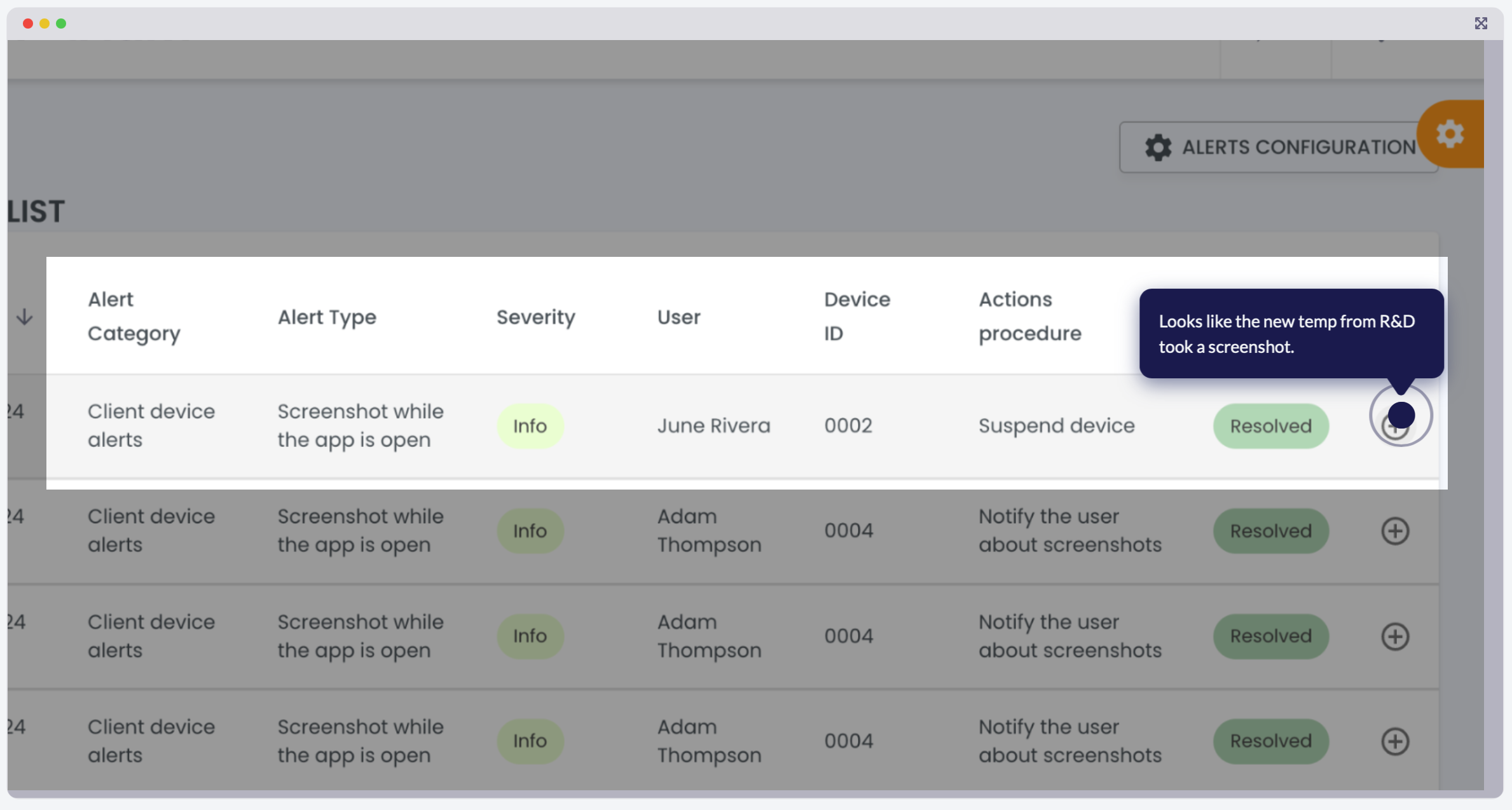This screenshot has width=1512, height=810.
Task: Open the ALERTS CONFIGURATION button
Action: (1278, 147)
